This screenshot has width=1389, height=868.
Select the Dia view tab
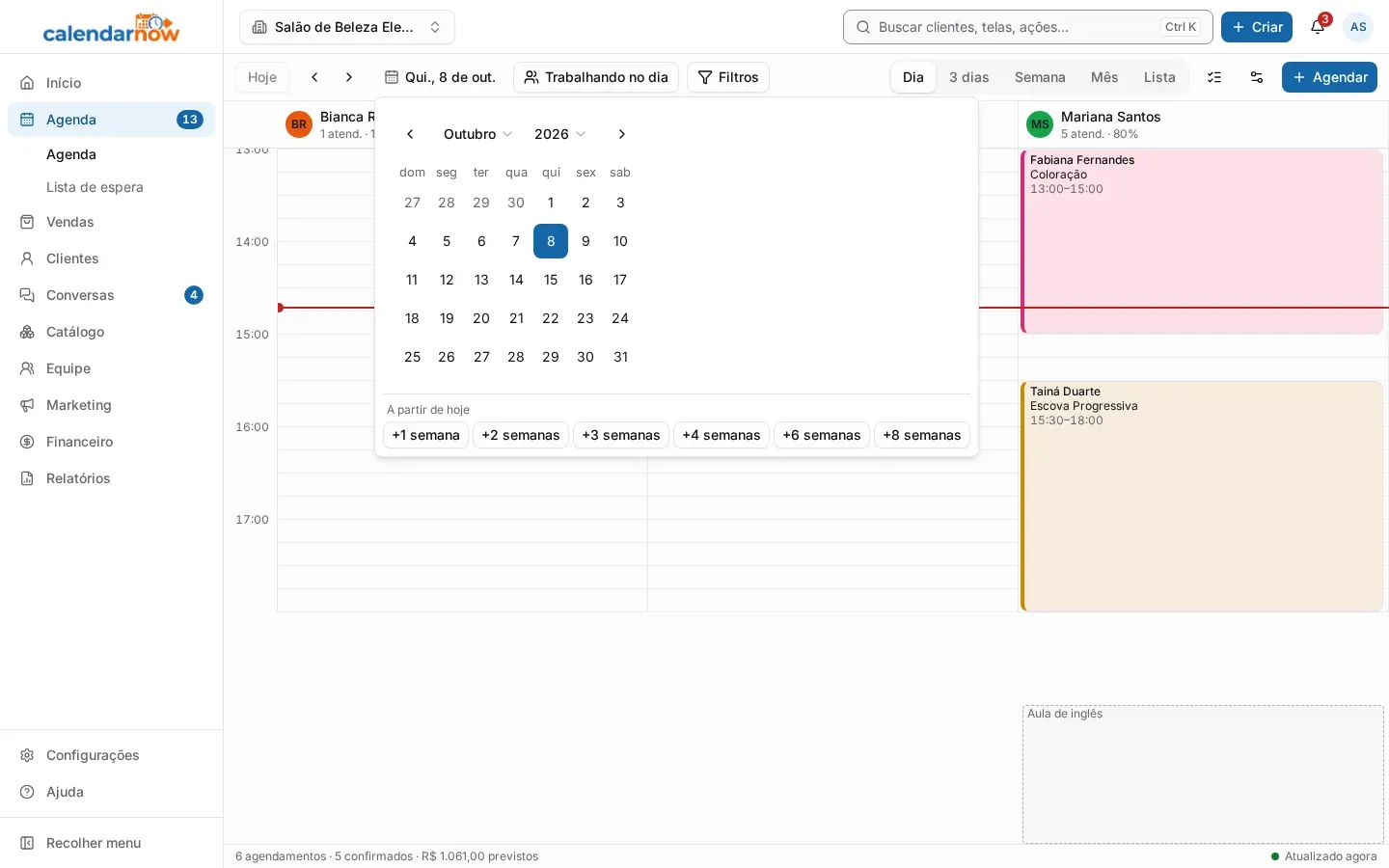coord(913,77)
